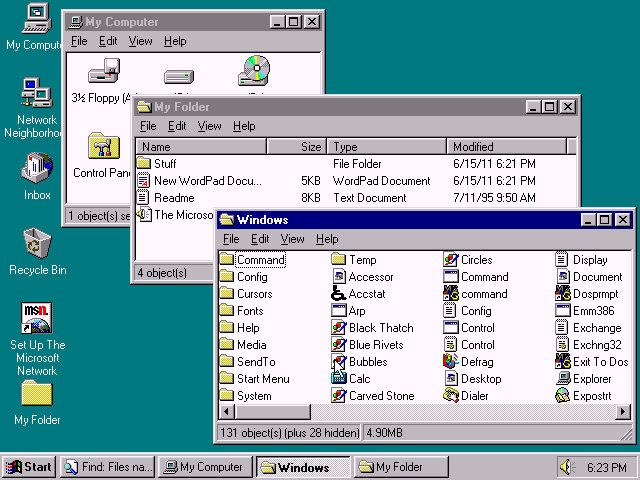Click the Start button
This screenshot has height=480, width=640.
[28, 467]
